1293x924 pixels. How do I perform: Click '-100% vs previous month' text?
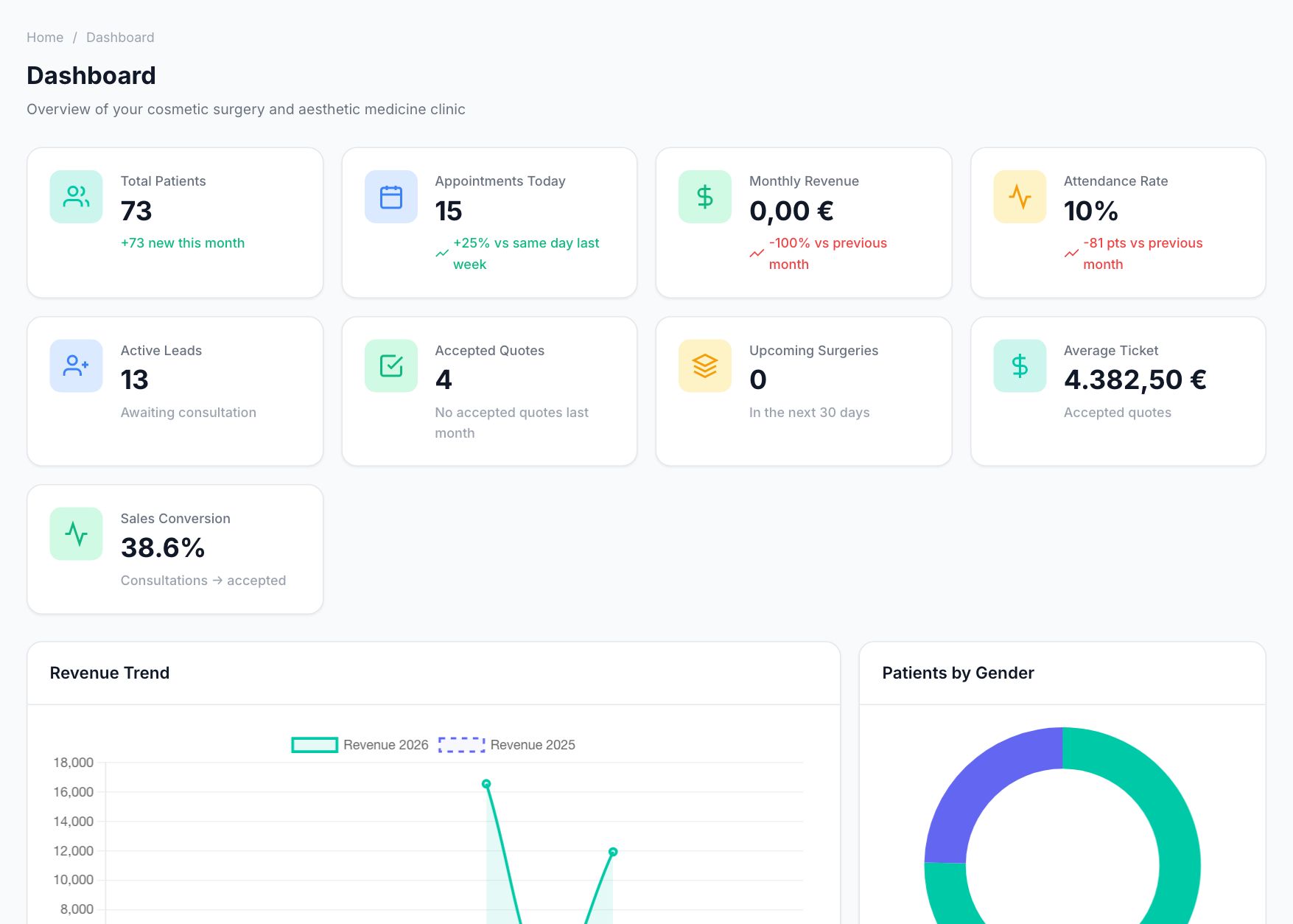point(828,253)
